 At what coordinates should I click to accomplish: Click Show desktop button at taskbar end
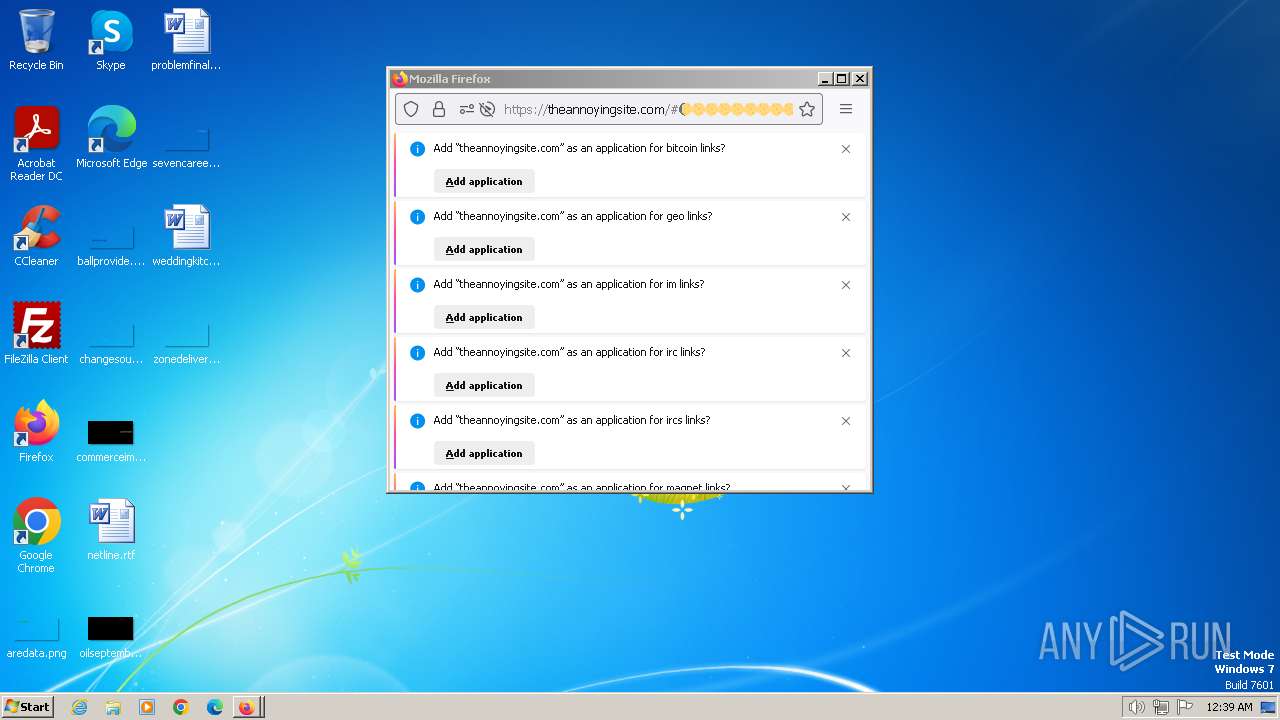pos(1268,707)
